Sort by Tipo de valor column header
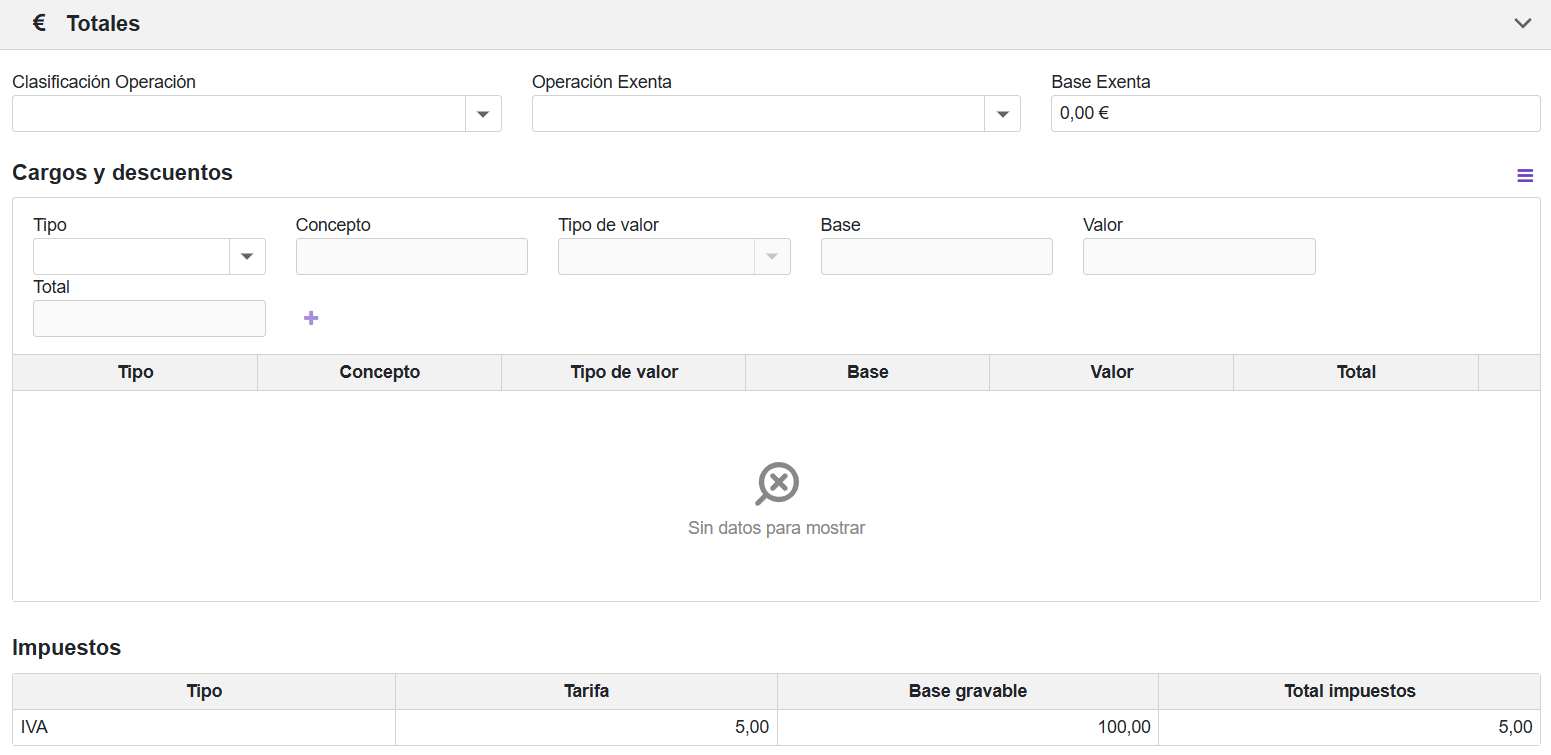This screenshot has height=755, width=1551. click(x=624, y=372)
